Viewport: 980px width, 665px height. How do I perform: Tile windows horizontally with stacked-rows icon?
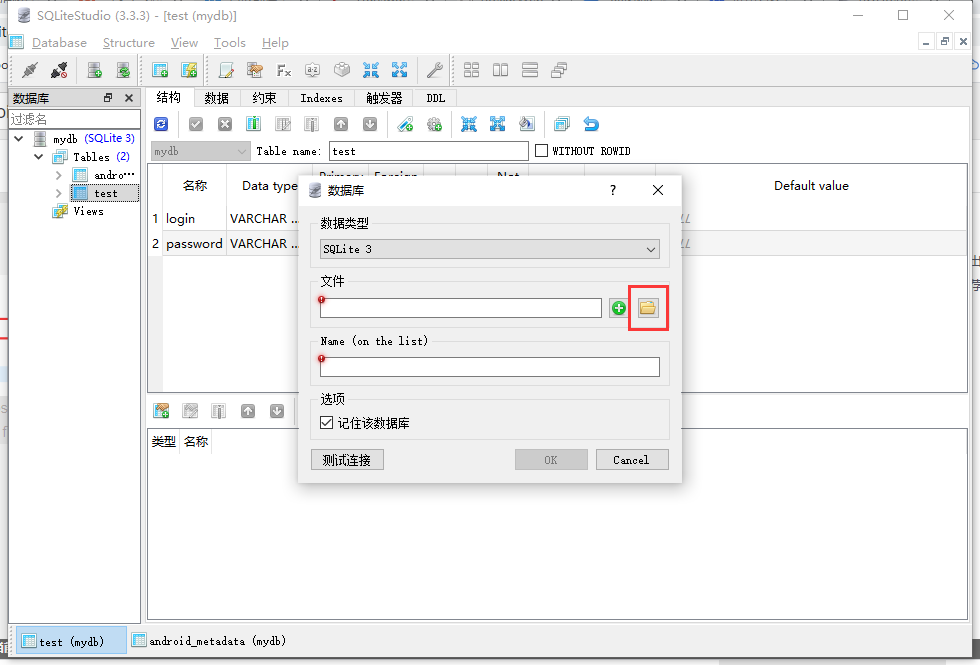click(x=530, y=70)
